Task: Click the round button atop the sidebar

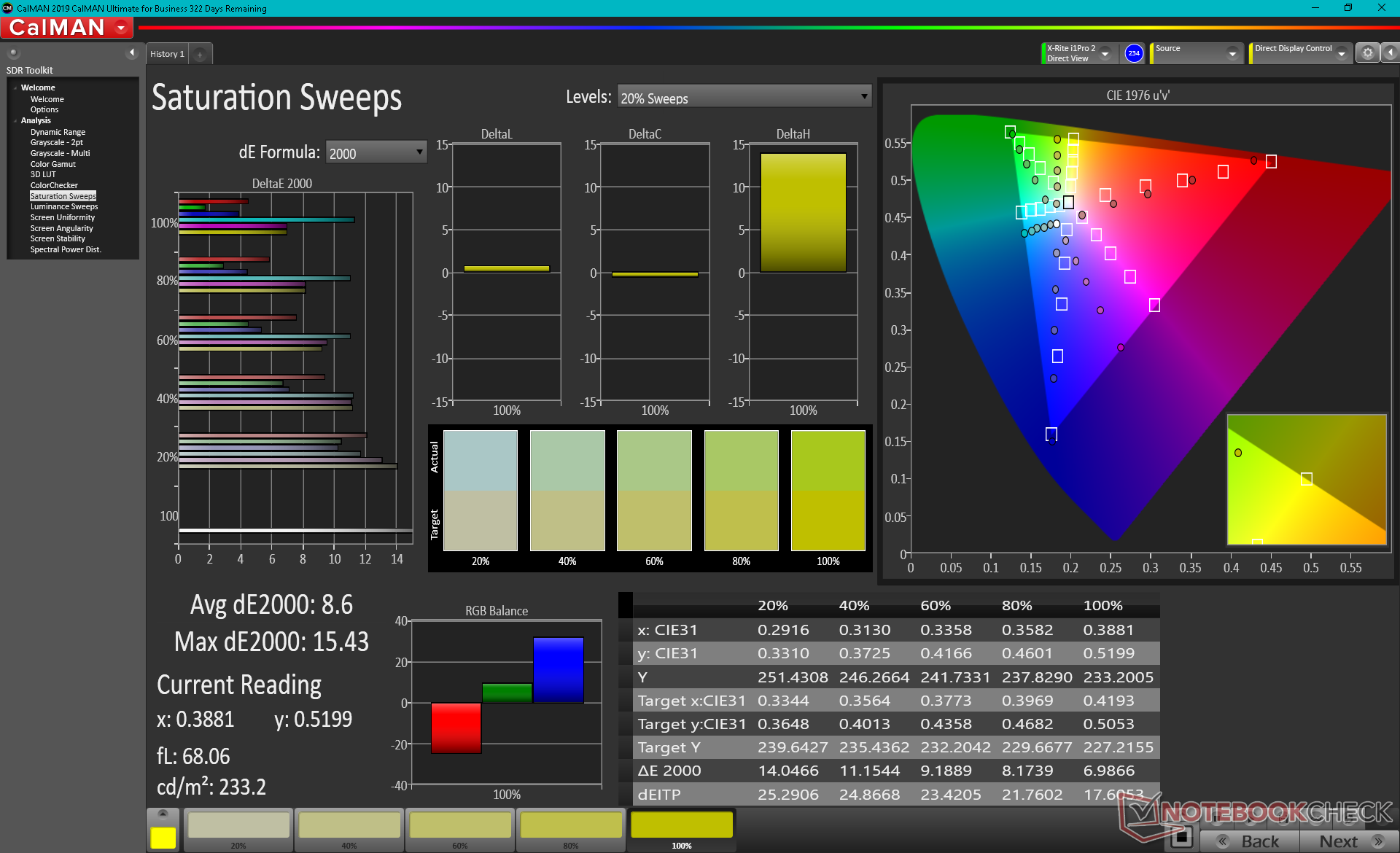Action: (x=13, y=52)
